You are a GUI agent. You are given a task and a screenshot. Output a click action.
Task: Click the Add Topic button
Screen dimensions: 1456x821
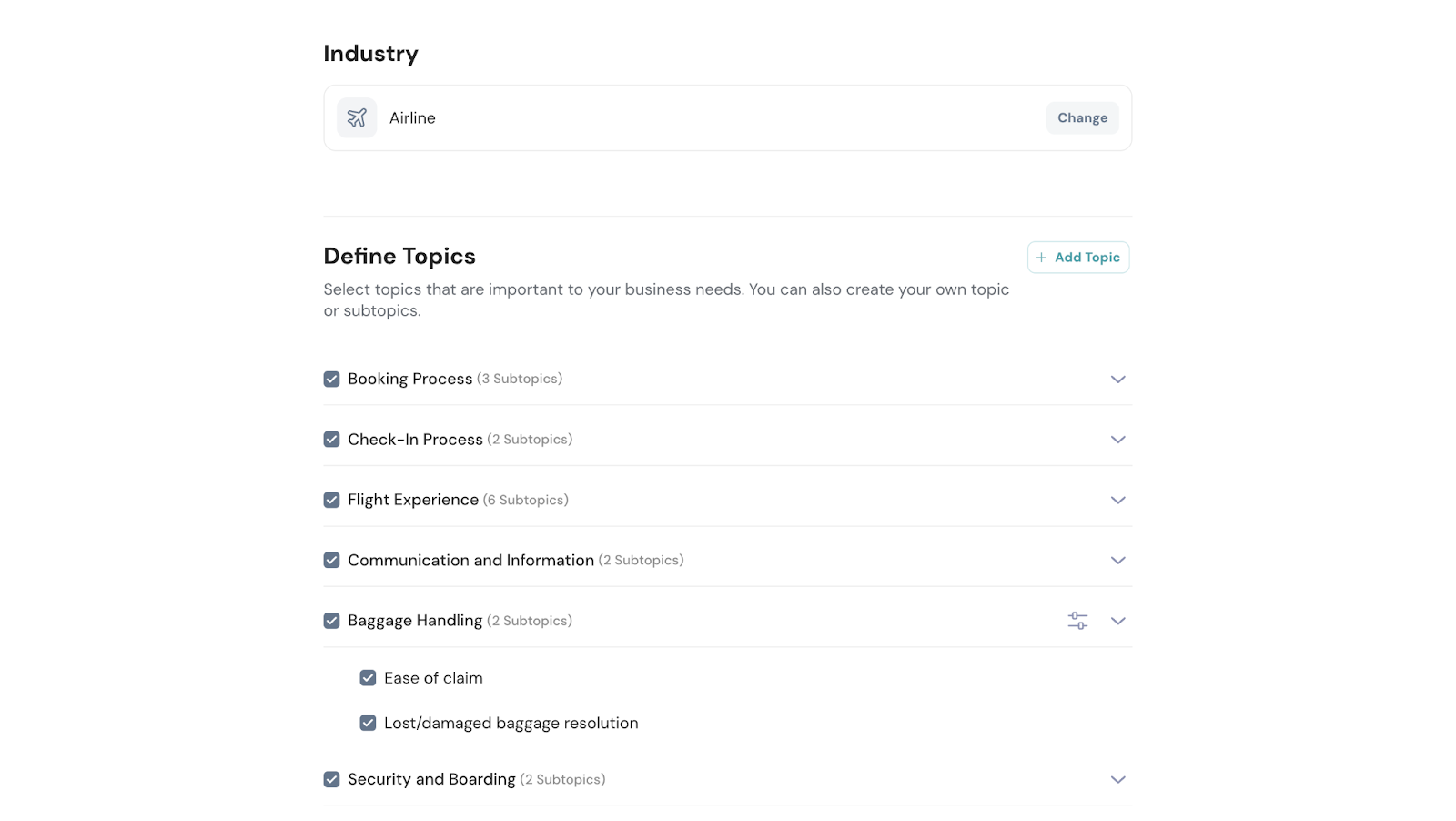tap(1078, 258)
